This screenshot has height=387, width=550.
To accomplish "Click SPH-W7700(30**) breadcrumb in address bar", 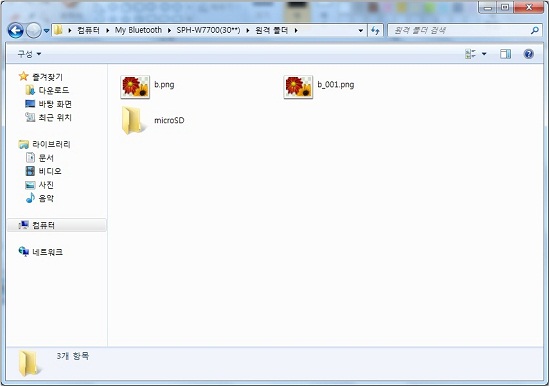I will tap(208, 30).
